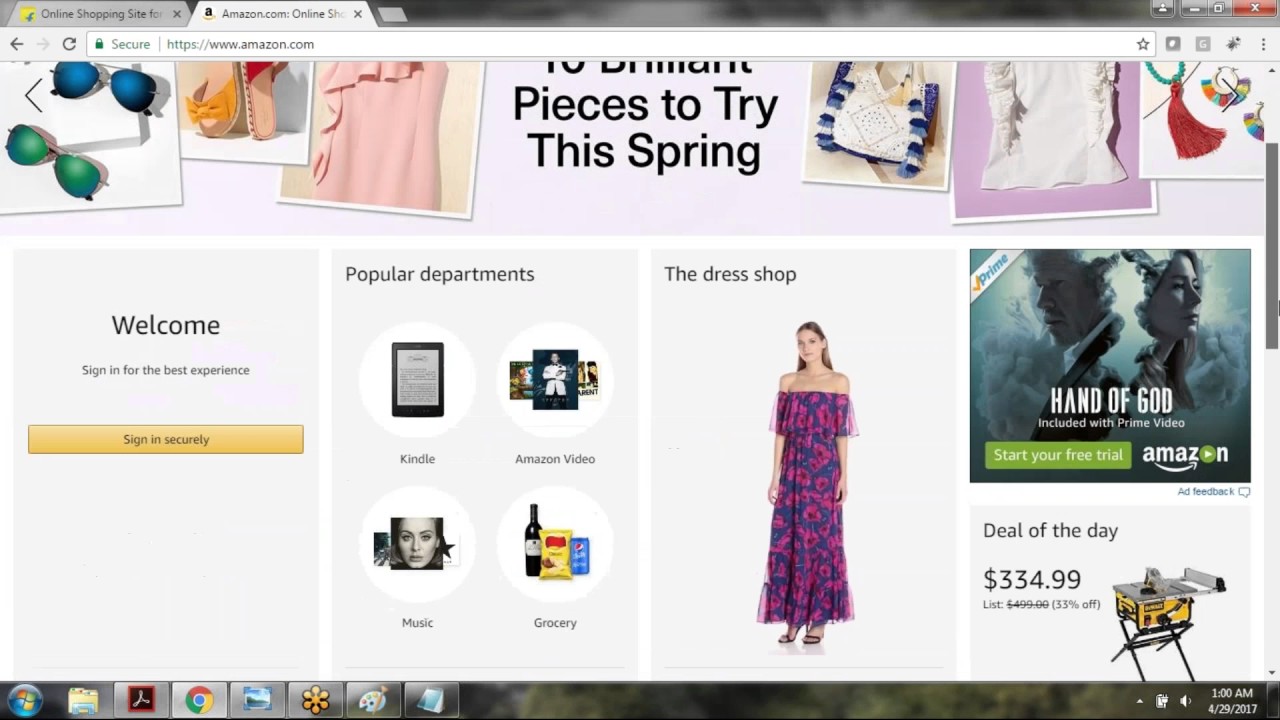Click the taskbar clock showing 1:00 AM
This screenshot has height=720, width=1280.
pos(1232,701)
